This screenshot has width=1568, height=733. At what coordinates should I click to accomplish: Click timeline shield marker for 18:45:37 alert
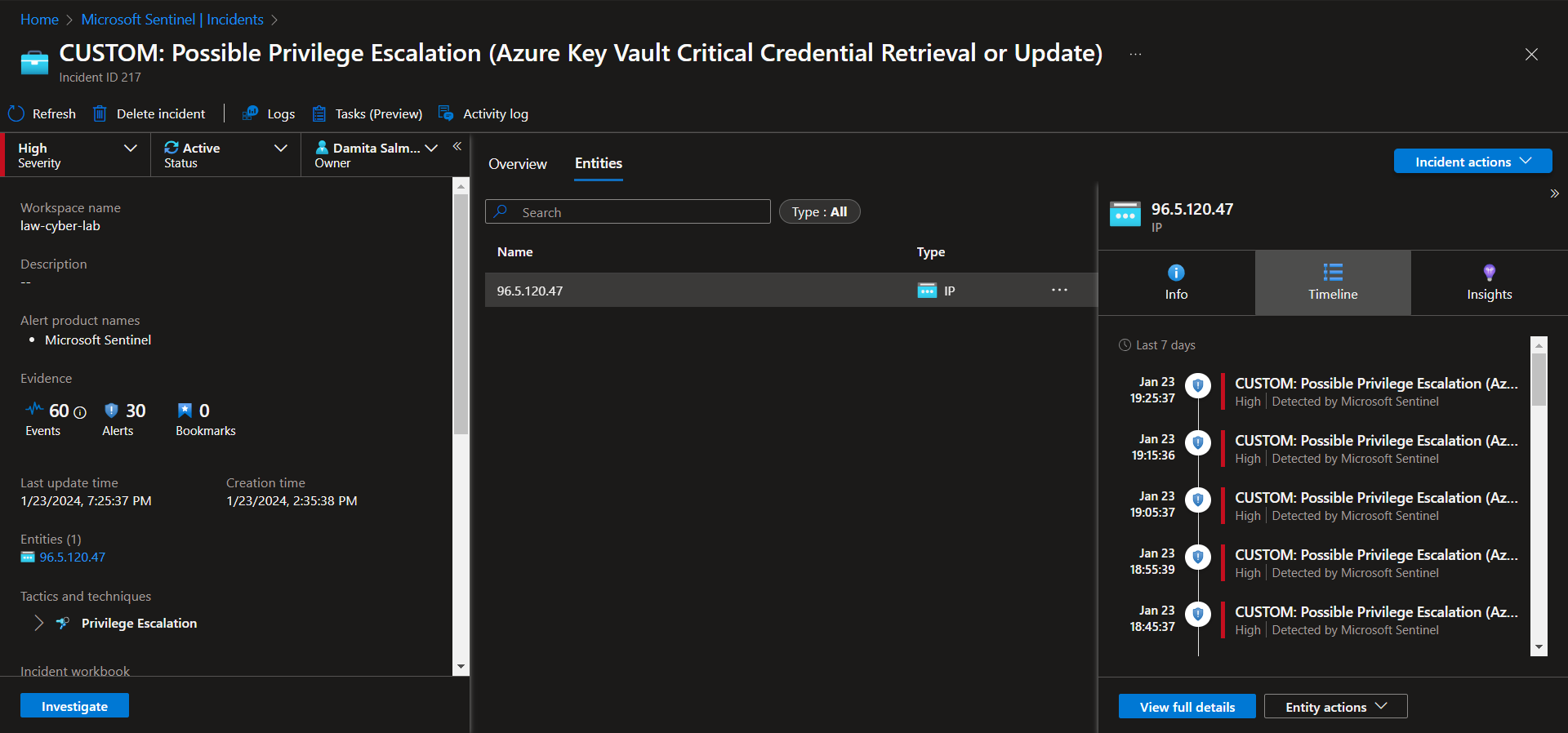point(1198,614)
